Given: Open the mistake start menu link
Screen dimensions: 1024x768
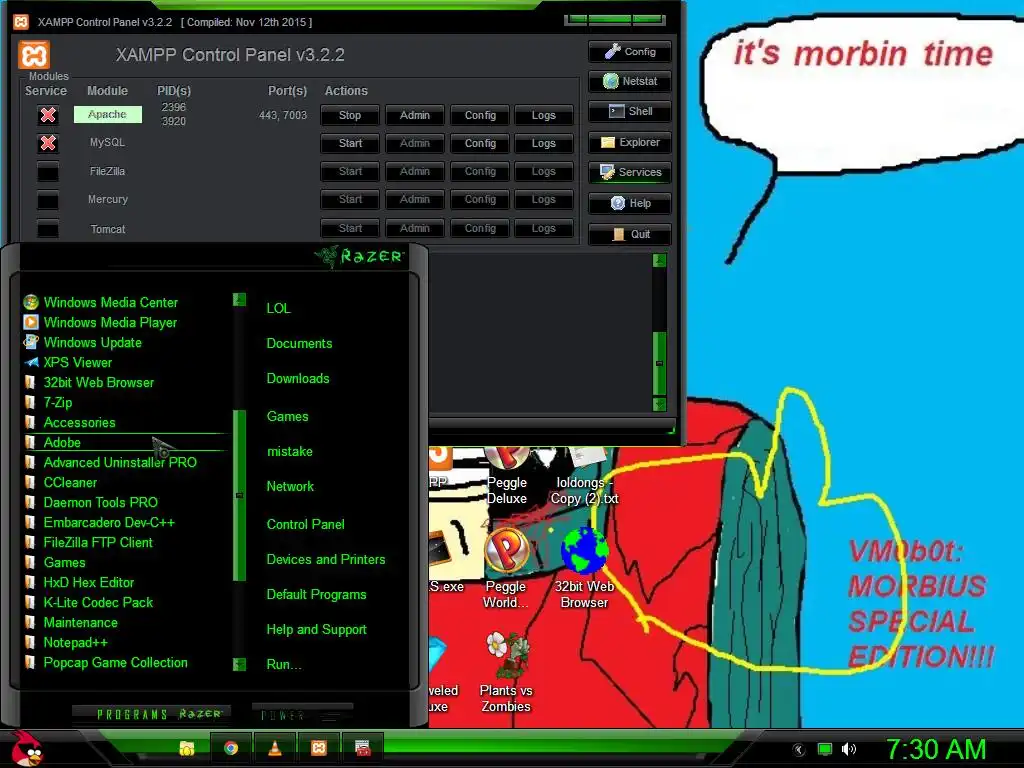Looking at the screenshot, I should point(289,452).
